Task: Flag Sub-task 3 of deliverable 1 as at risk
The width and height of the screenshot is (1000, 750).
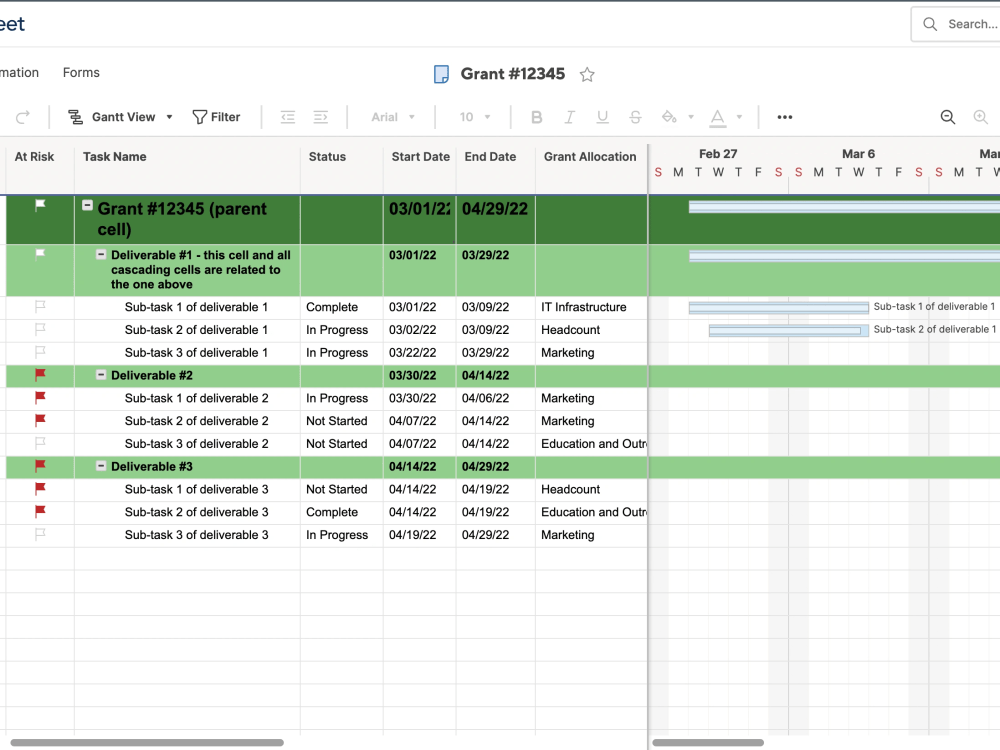Action: pyautogui.click(x=39, y=352)
